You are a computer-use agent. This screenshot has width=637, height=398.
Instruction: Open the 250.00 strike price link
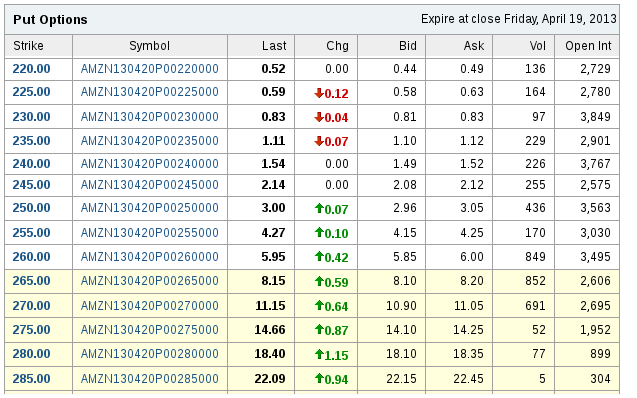pyautogui.click(x=31, y=208)
